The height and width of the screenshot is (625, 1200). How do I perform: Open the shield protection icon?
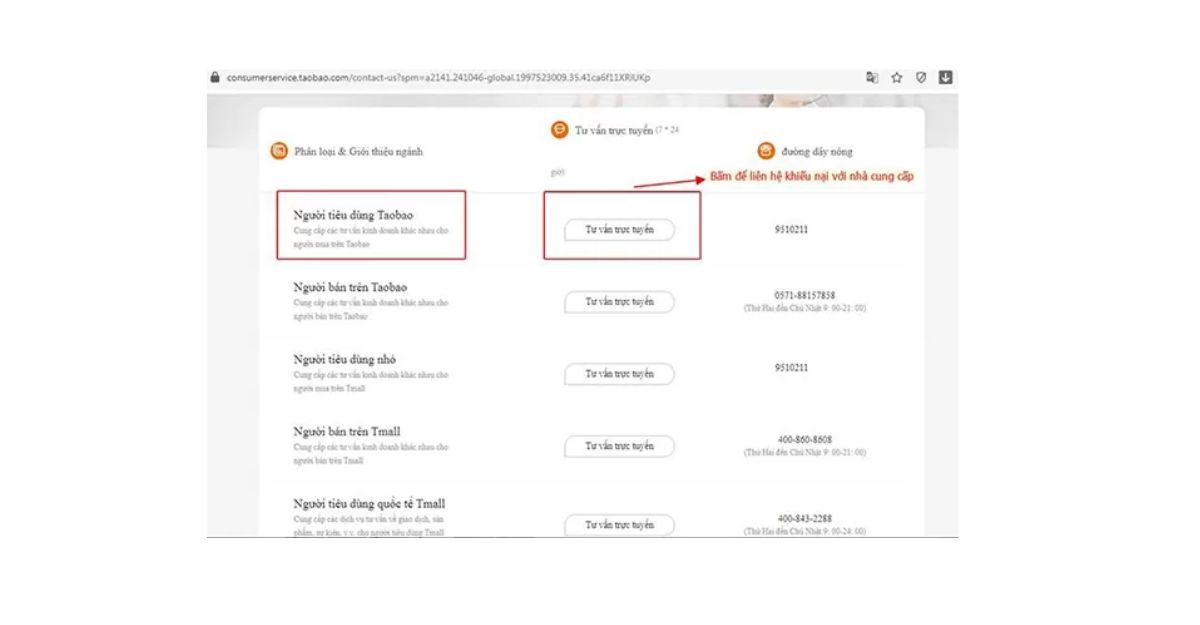point(921,78)
